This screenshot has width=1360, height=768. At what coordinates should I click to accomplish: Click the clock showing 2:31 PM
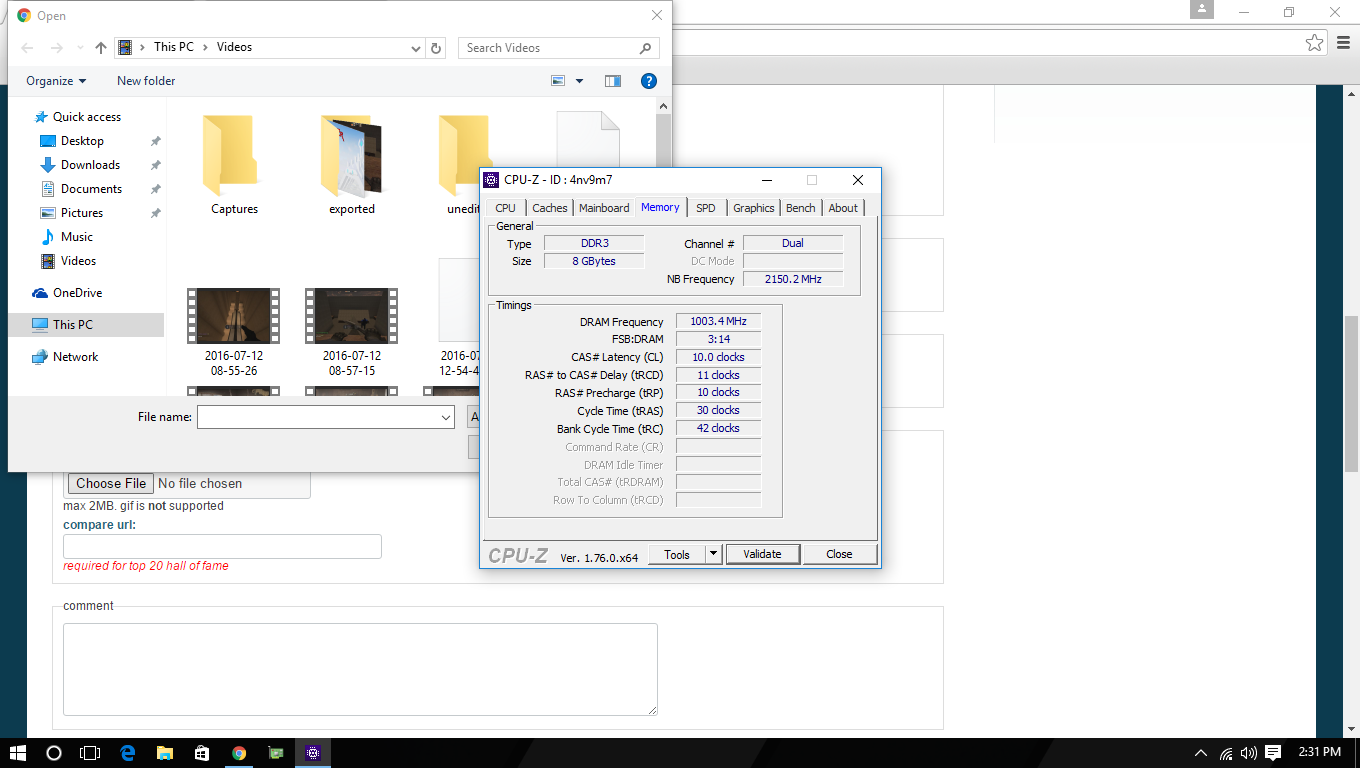(x=1321, y=752)
